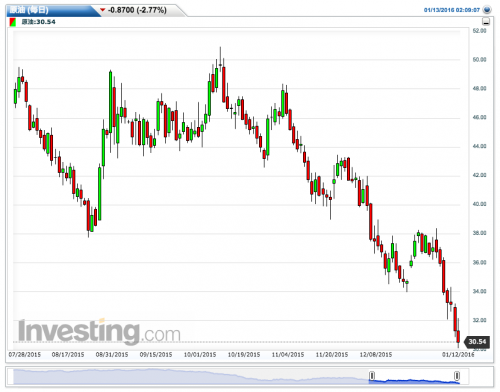Click the 12/08/2015 date label
The height and width of the screenshot is (392, 500).
(376, 355)
